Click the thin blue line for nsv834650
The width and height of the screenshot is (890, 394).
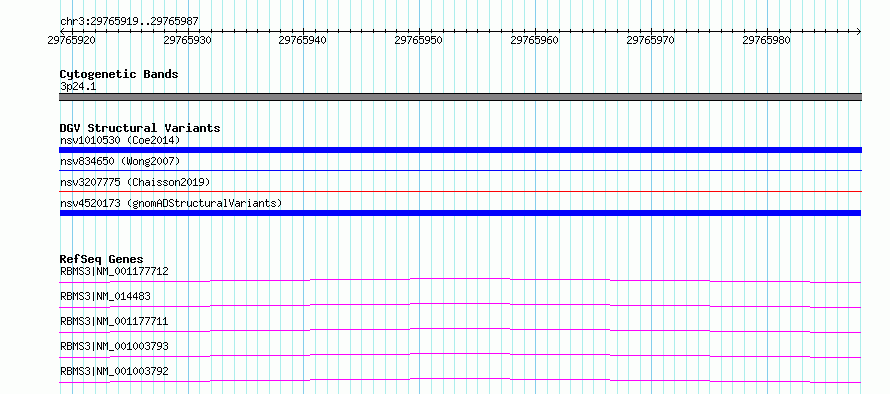tap(460, 170)
